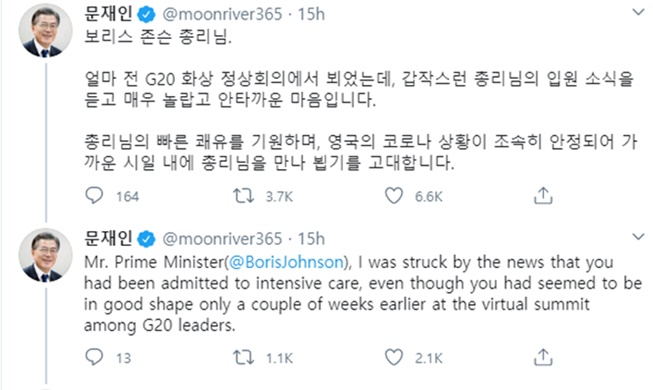The width and height of the screenshot is (653, 390).
Task: Like the tweet with 2.1K likes
Action: (x=394, y=358)
